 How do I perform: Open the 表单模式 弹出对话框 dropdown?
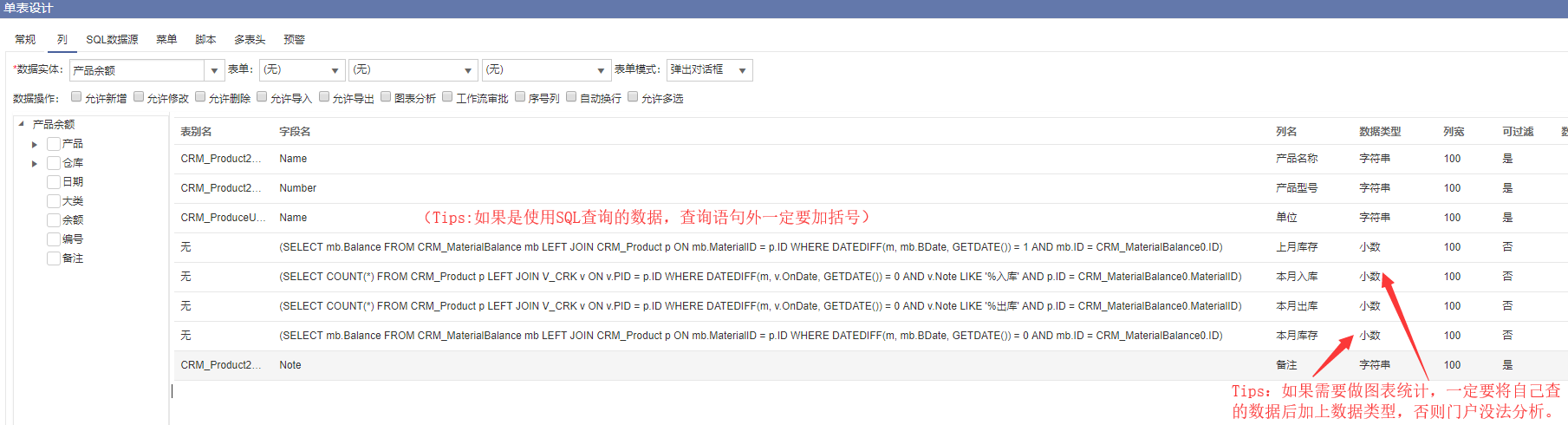click(x=743, y=70)
